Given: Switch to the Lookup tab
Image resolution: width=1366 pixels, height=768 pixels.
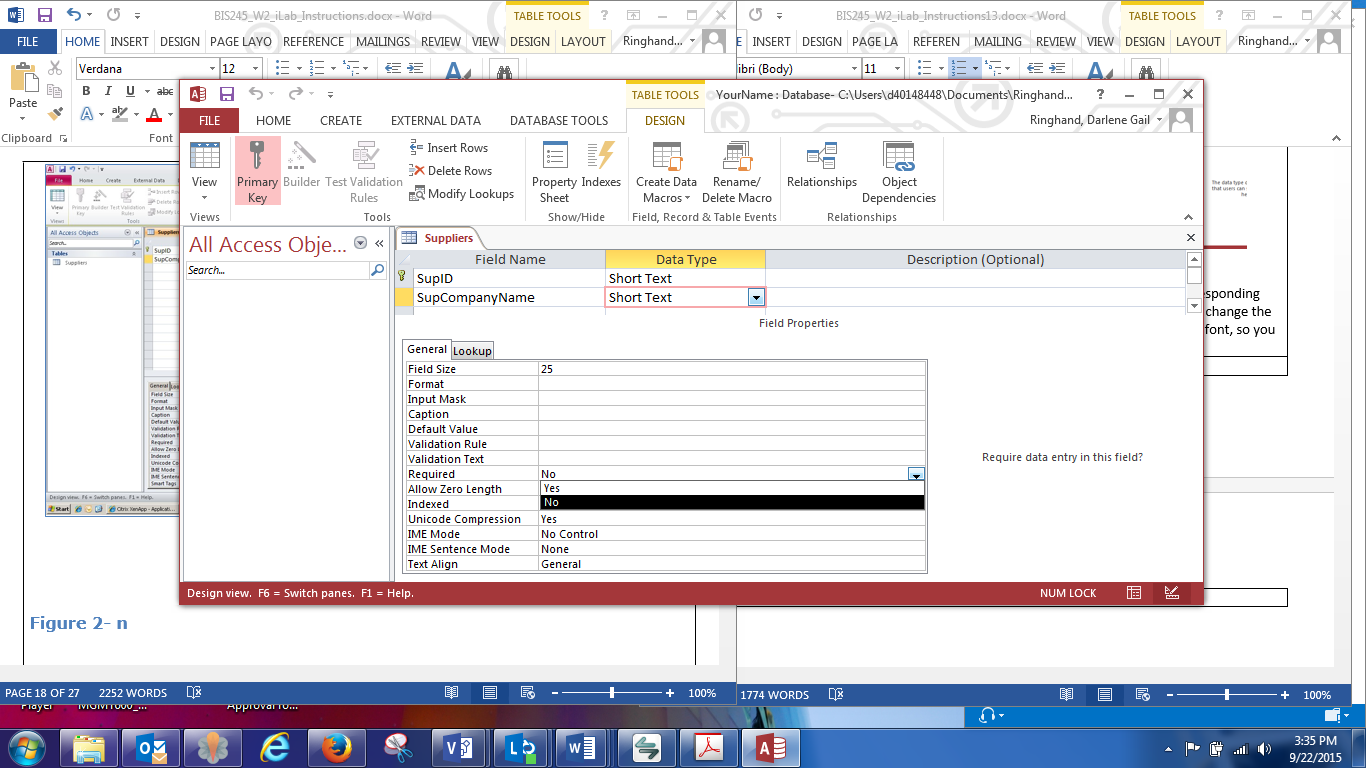Looking at the screenshot, I should click(472, 351).
